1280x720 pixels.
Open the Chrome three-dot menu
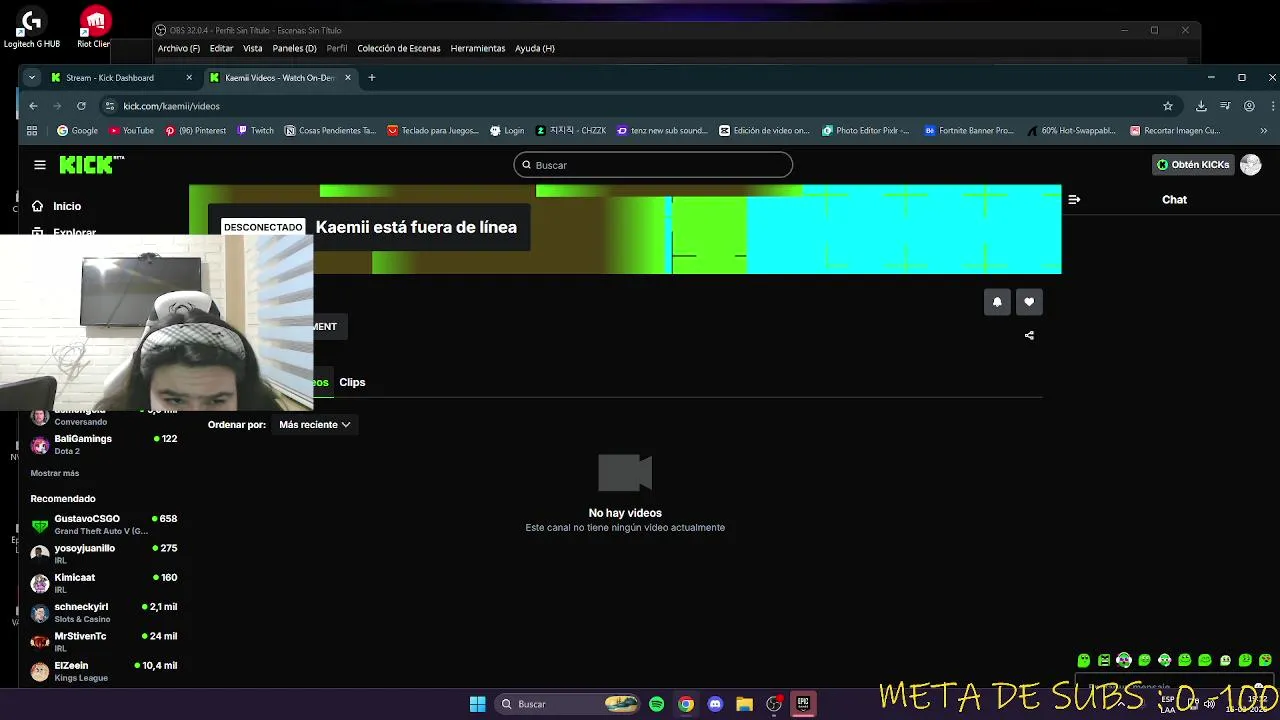(x=1273, y=106)
